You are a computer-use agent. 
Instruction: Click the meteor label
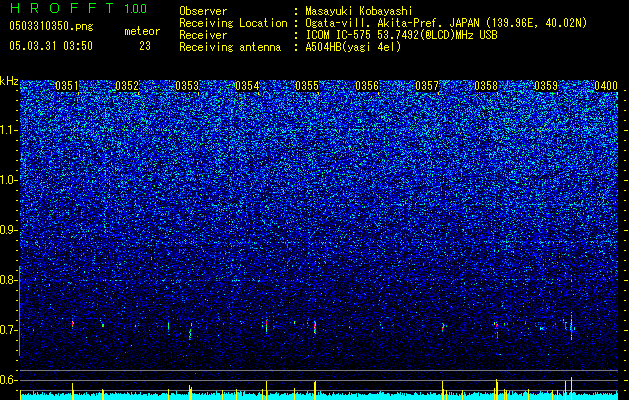142,31
